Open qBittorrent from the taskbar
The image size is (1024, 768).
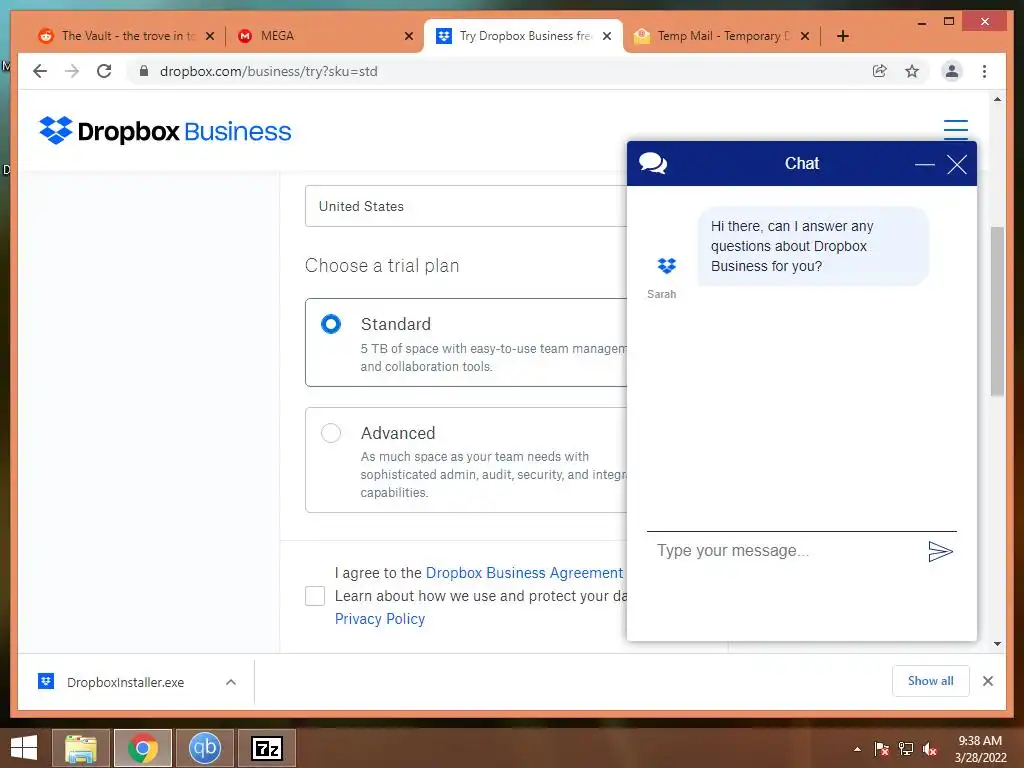coord(204,748)
